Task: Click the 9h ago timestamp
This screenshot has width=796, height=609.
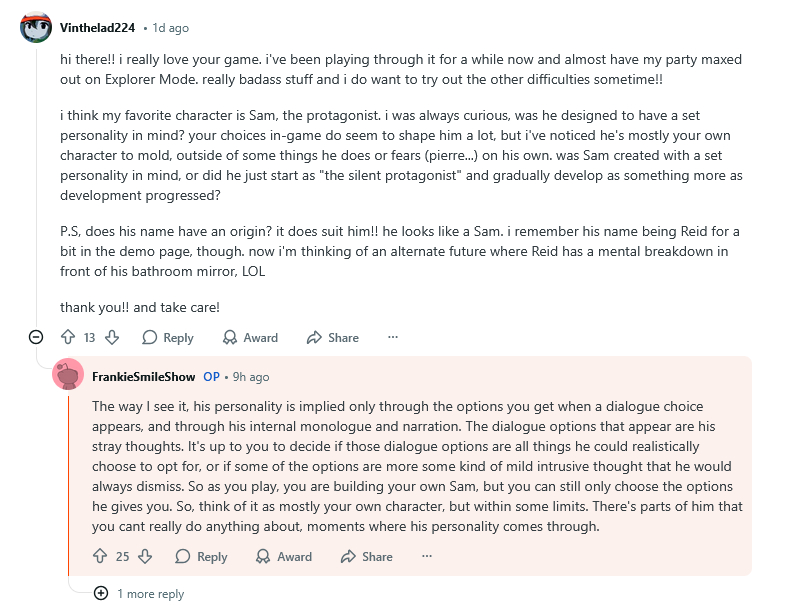Action: [x=251, y=377]
